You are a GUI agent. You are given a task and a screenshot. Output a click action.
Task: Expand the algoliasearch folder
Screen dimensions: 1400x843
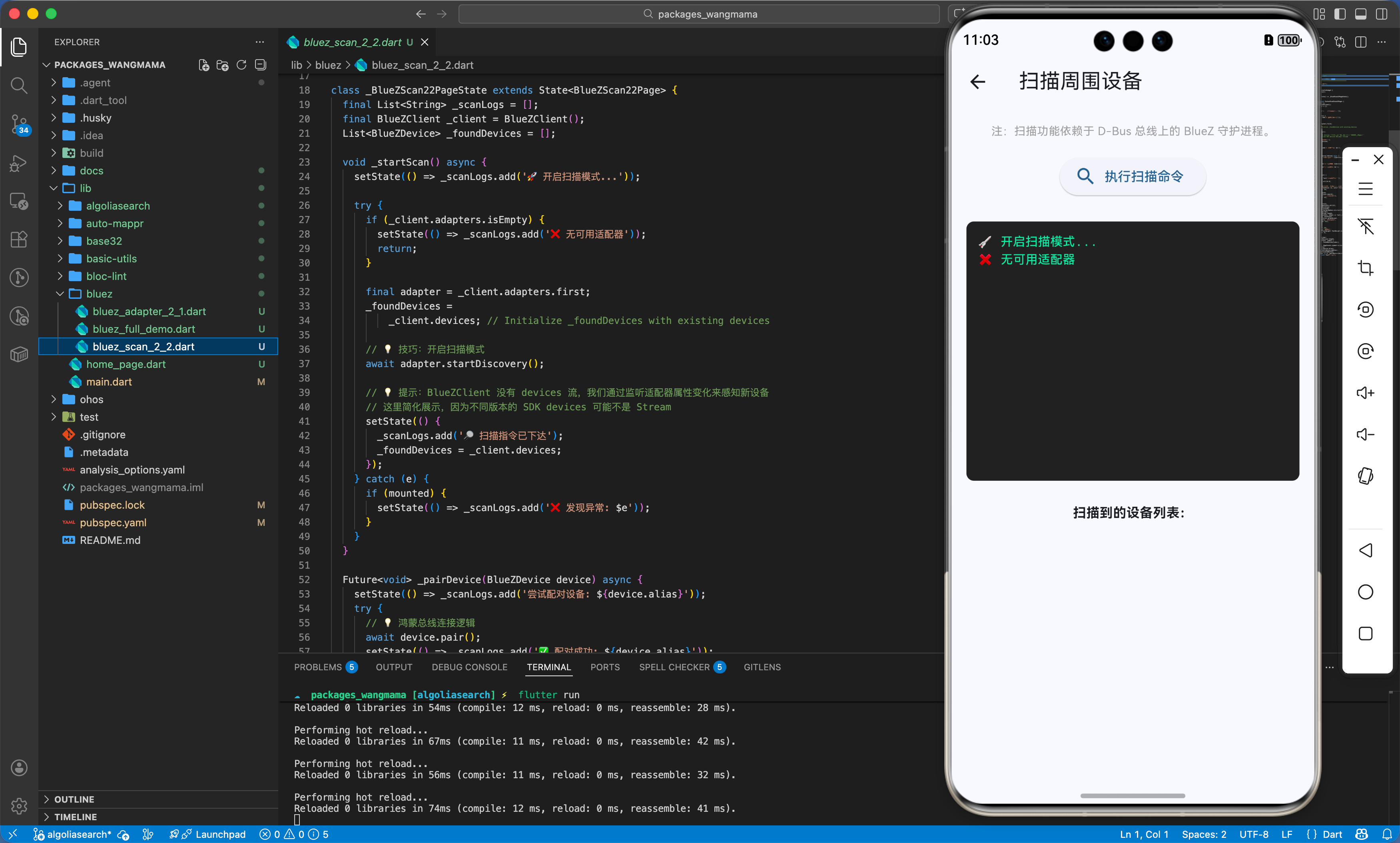118,206
